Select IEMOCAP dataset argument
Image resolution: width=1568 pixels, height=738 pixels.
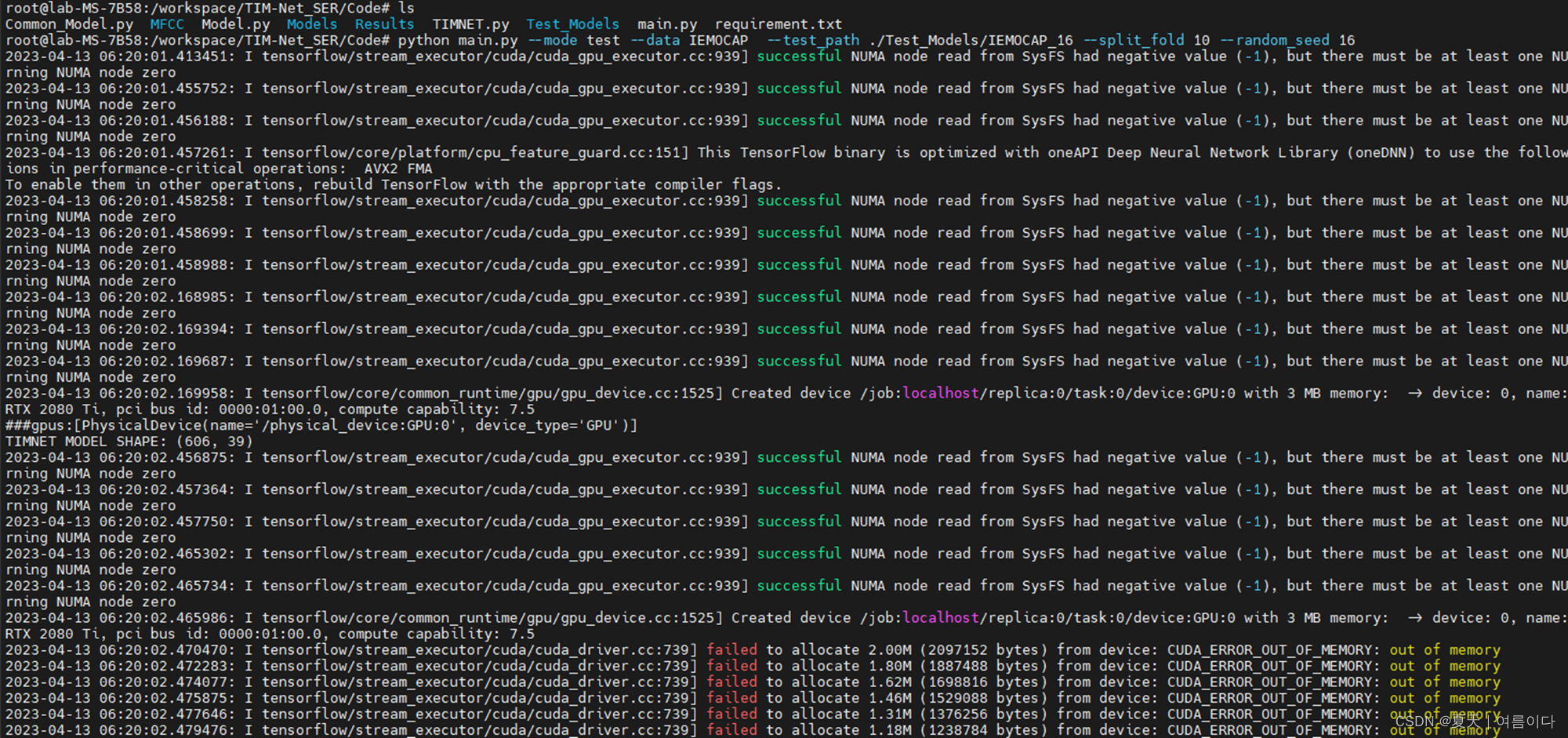pos(718,40)
